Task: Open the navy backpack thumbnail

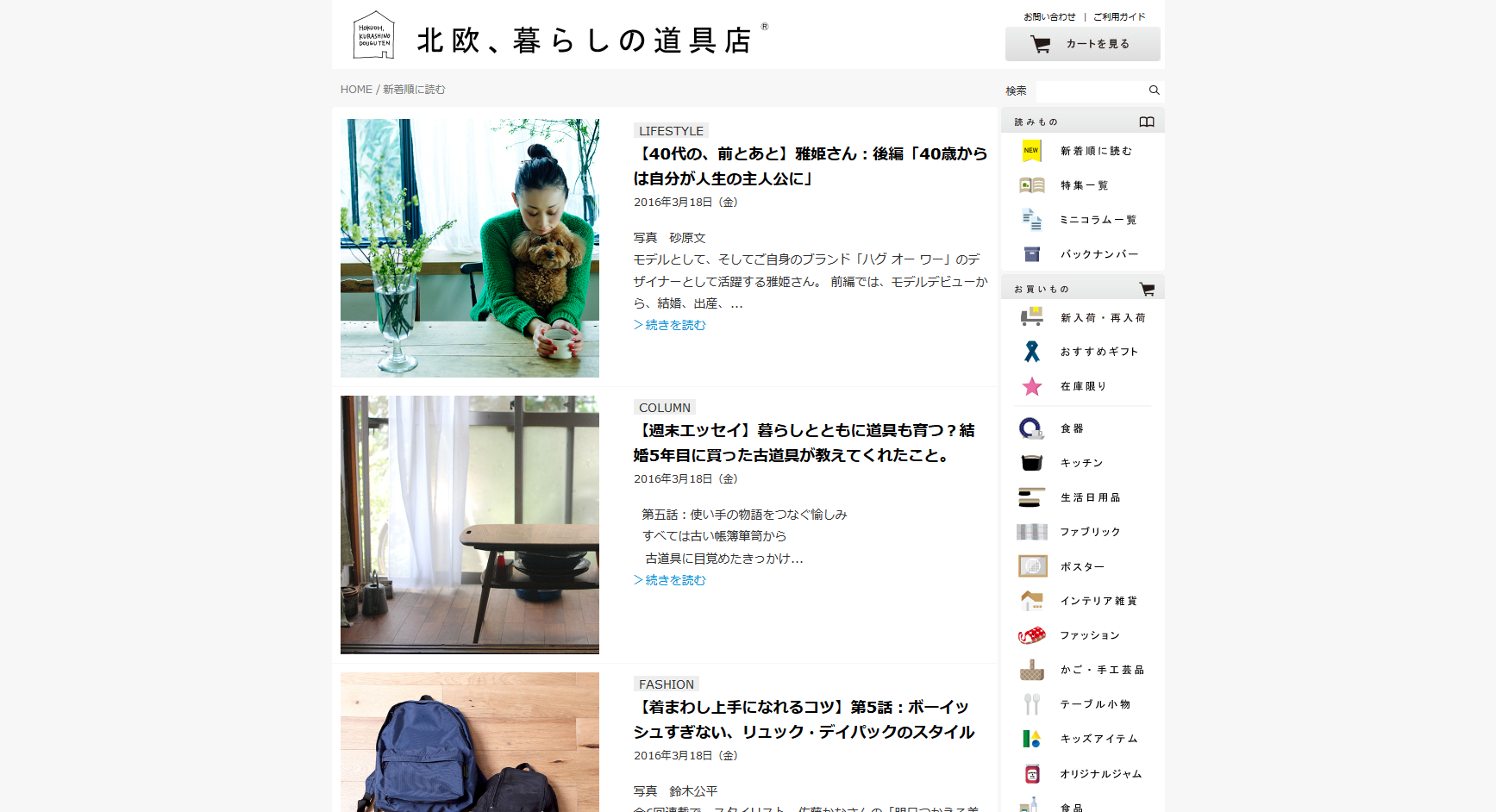Action: tap(470, 742)
